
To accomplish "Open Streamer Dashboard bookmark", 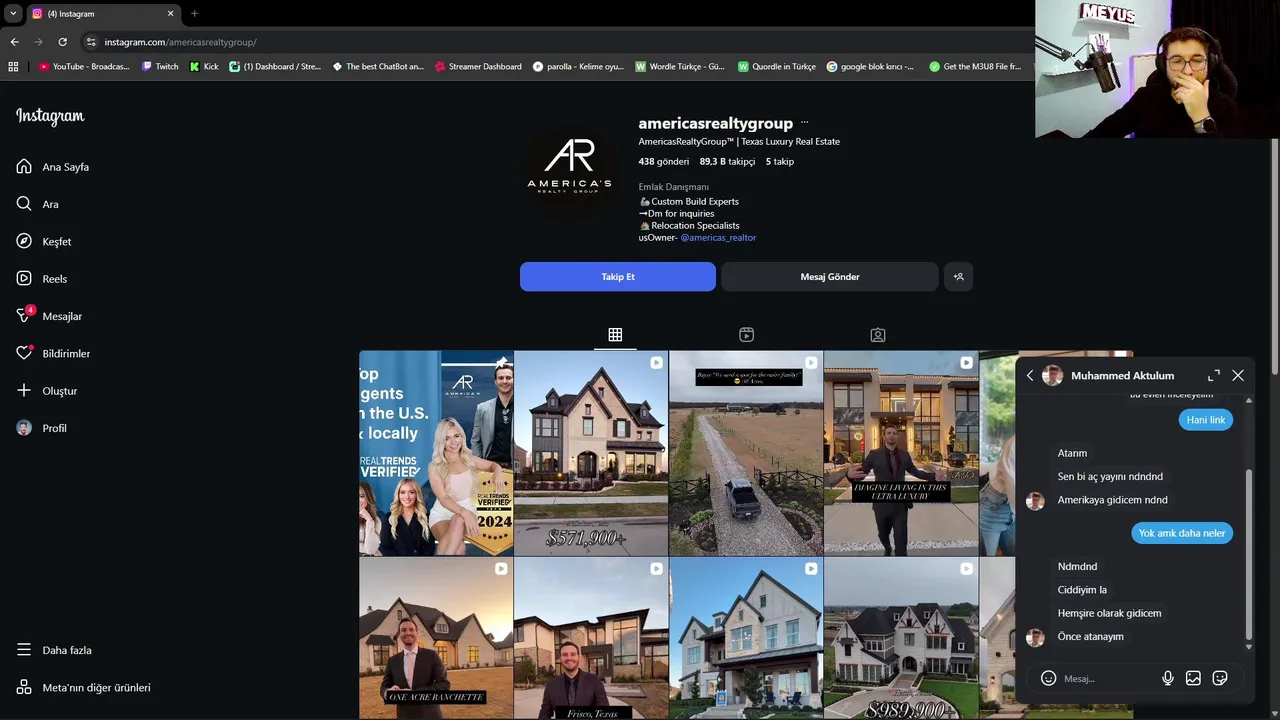I will [477, 67].
